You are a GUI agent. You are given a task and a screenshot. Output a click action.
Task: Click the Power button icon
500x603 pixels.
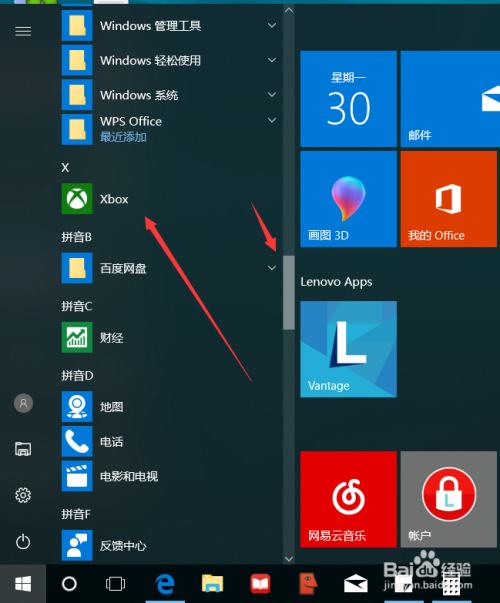(23, 541)
